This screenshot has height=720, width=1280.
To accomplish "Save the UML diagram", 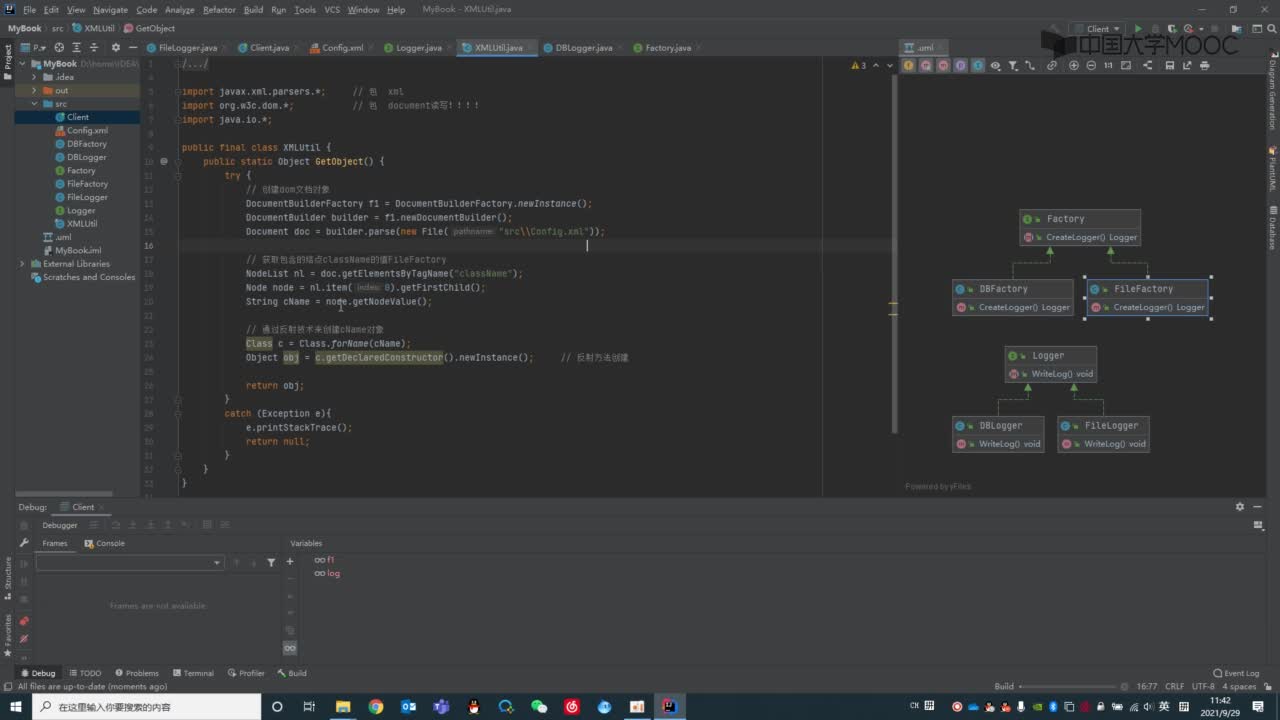I will point(1170,65).
